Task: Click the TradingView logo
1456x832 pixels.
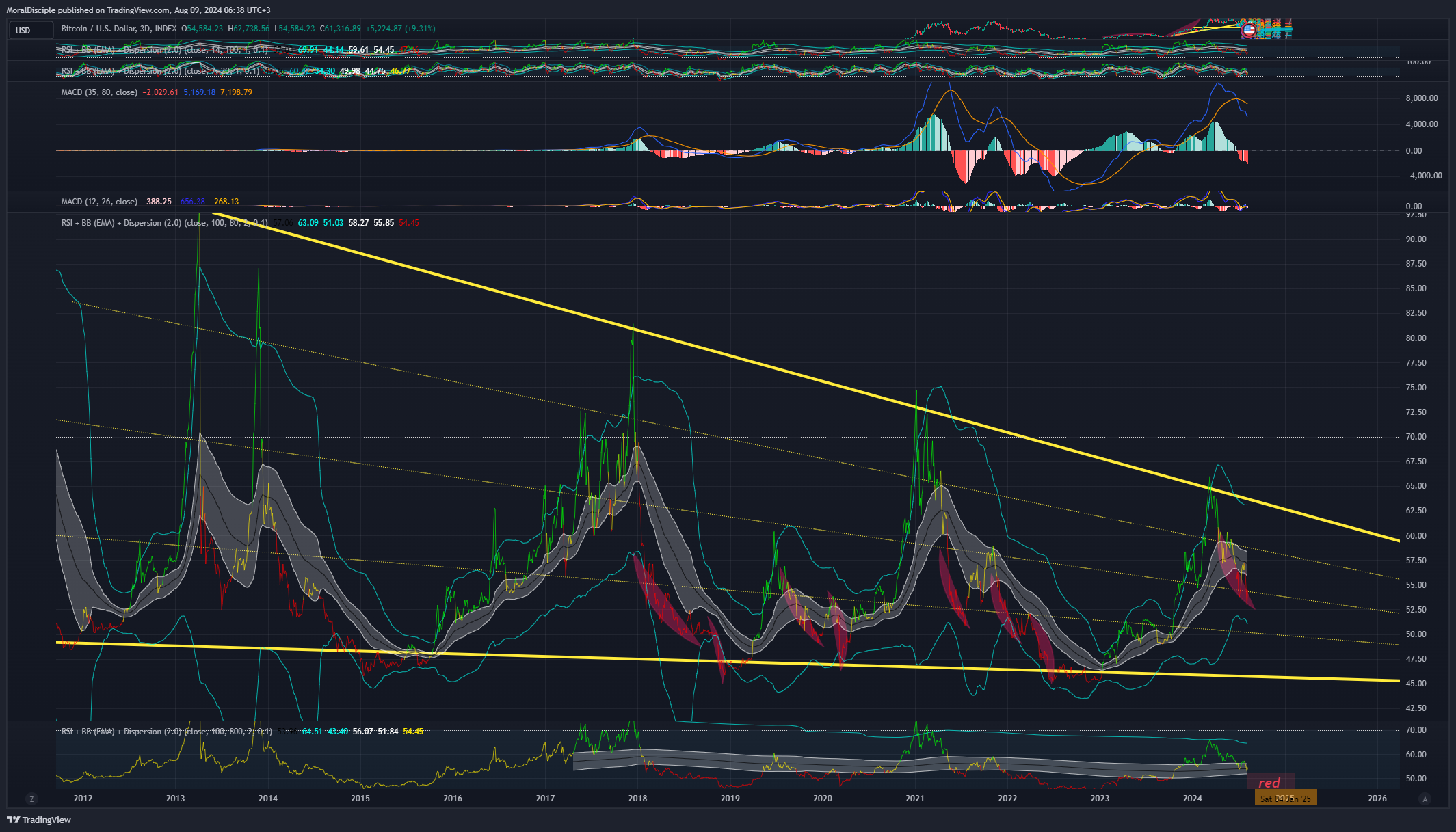Action: point(39,820)
